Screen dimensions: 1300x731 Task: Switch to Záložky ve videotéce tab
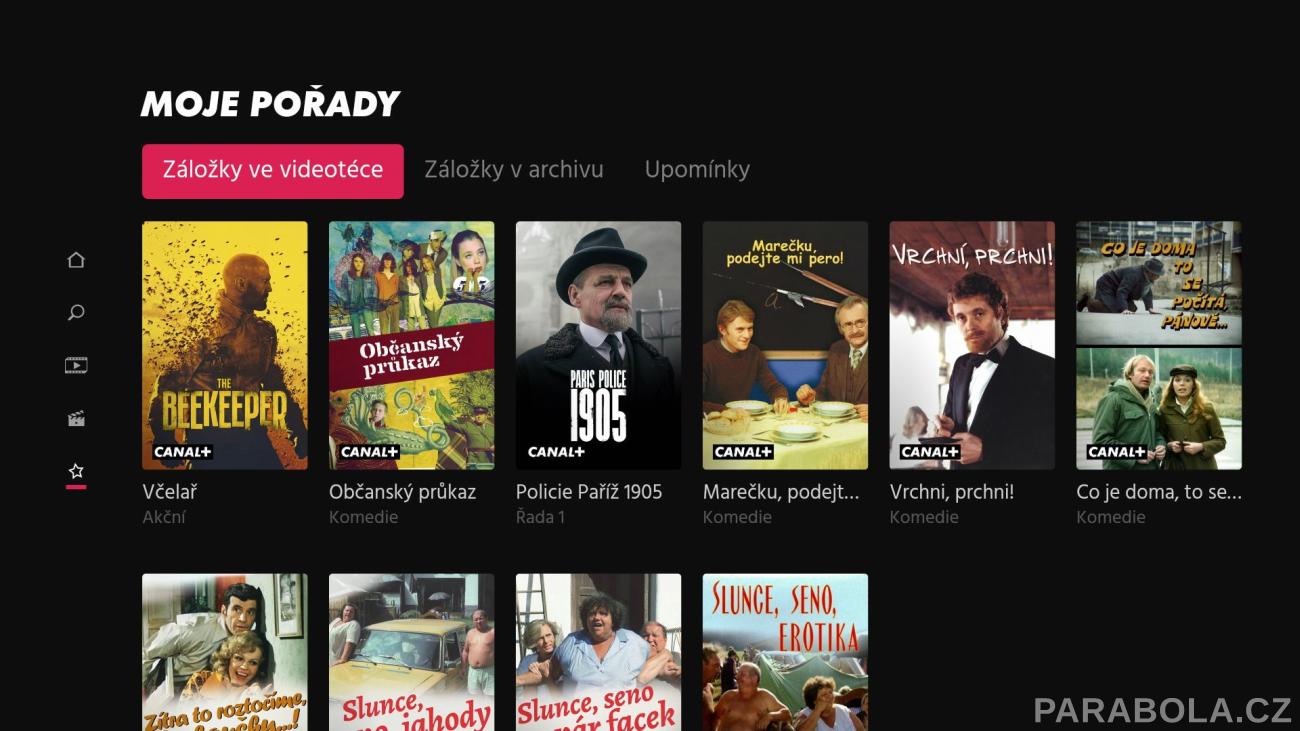coord(273,171)
